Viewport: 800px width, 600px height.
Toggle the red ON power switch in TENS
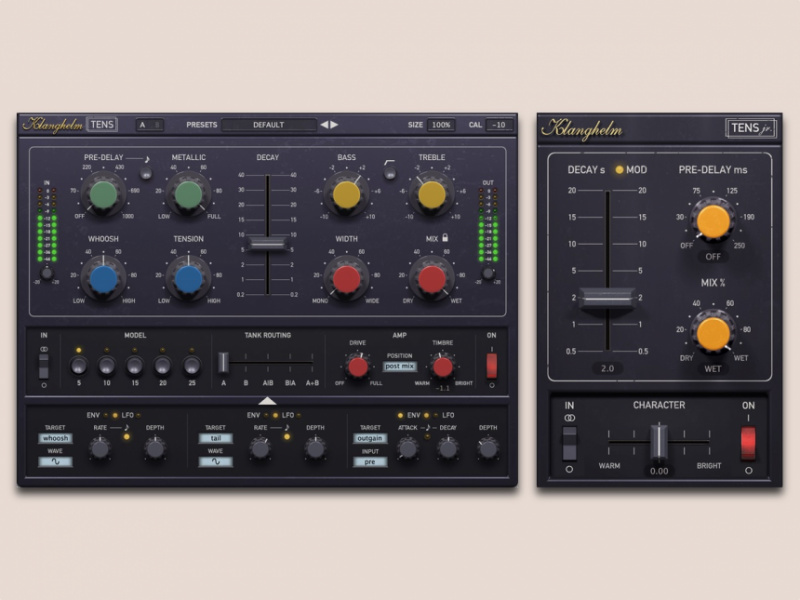[x=491, y=366]
